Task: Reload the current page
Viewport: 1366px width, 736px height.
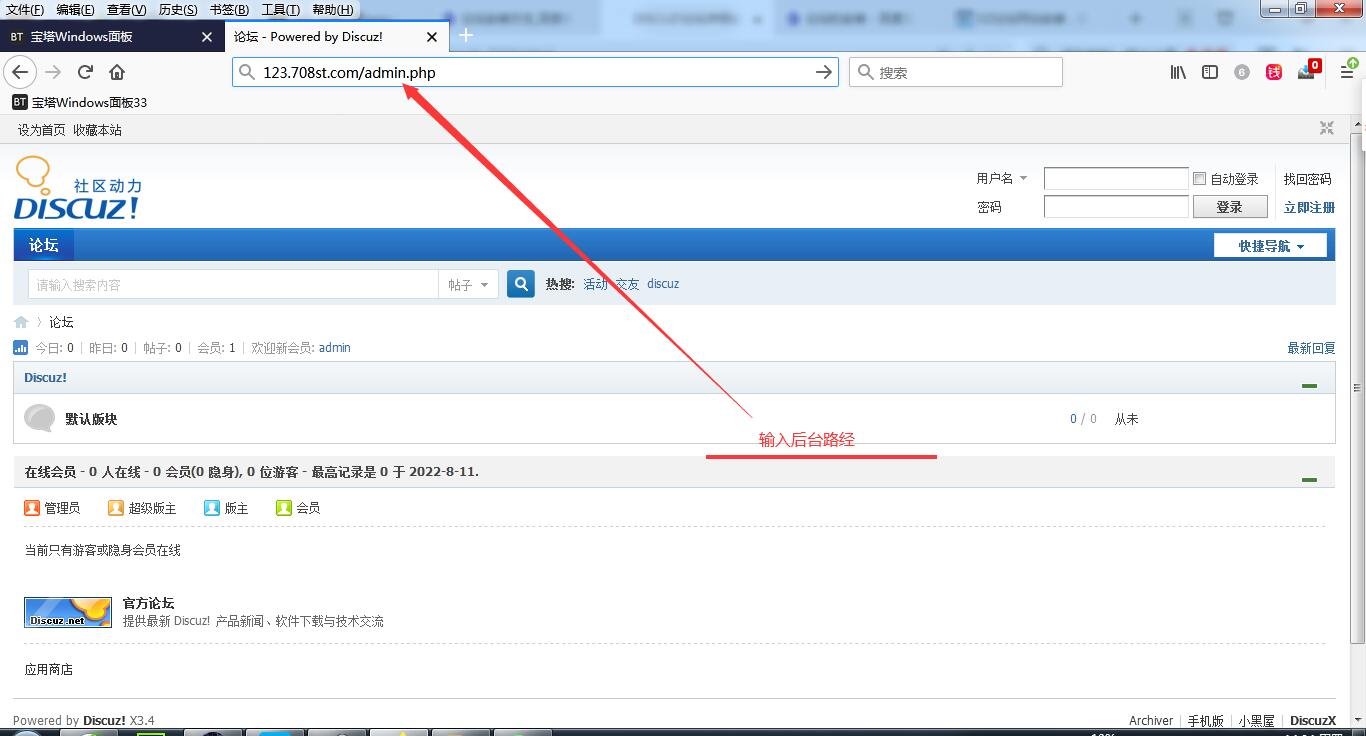Action: pos(85,72)
